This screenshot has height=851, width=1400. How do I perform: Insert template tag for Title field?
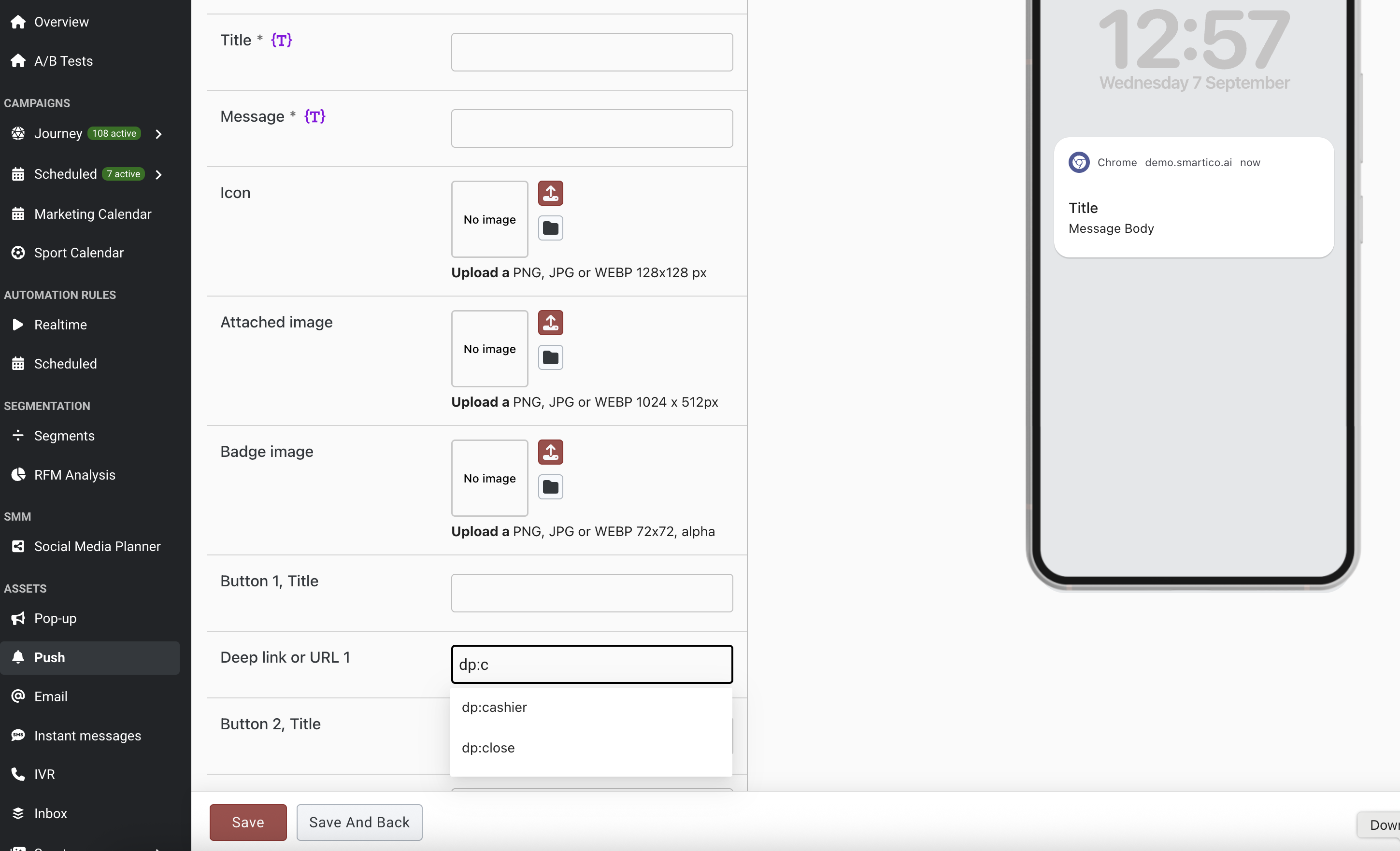pos(281,41)
